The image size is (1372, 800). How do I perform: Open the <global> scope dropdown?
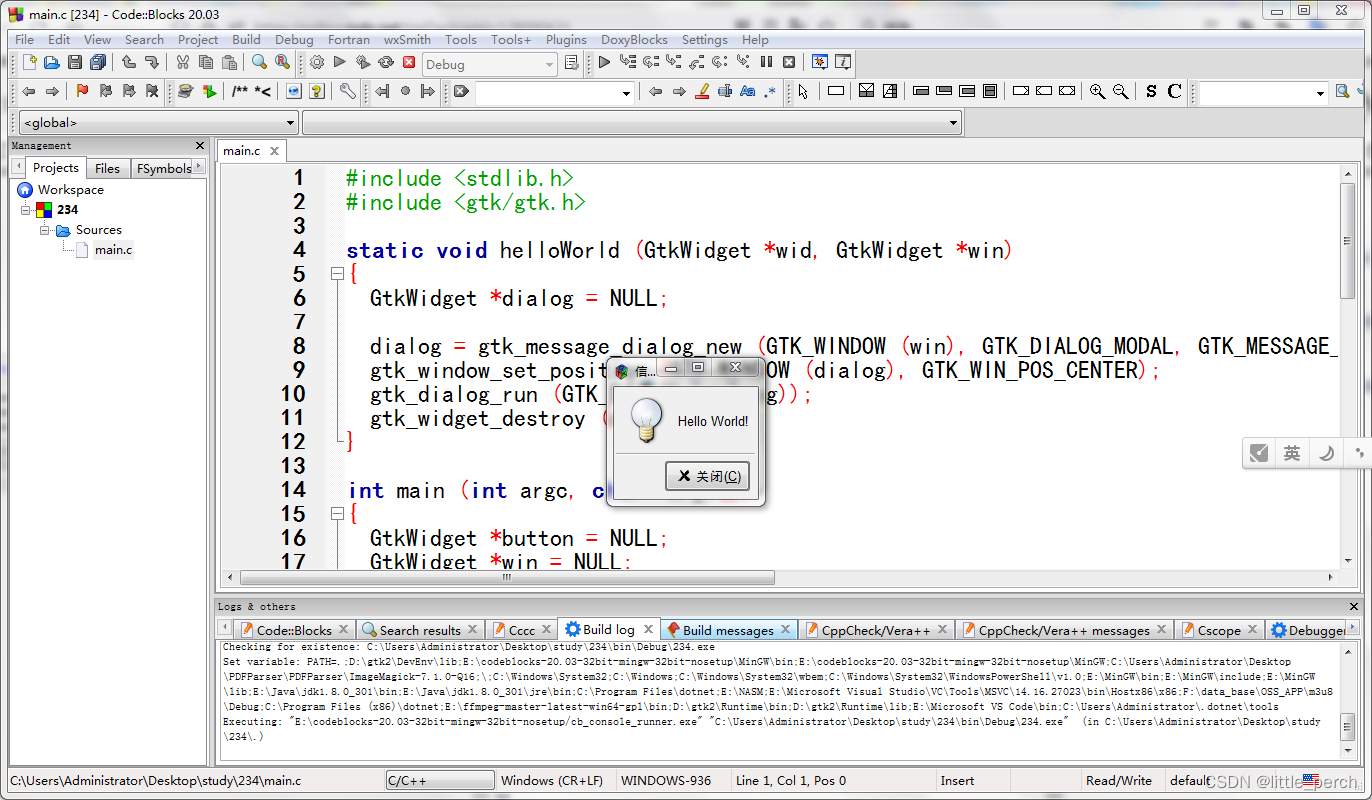287,122
